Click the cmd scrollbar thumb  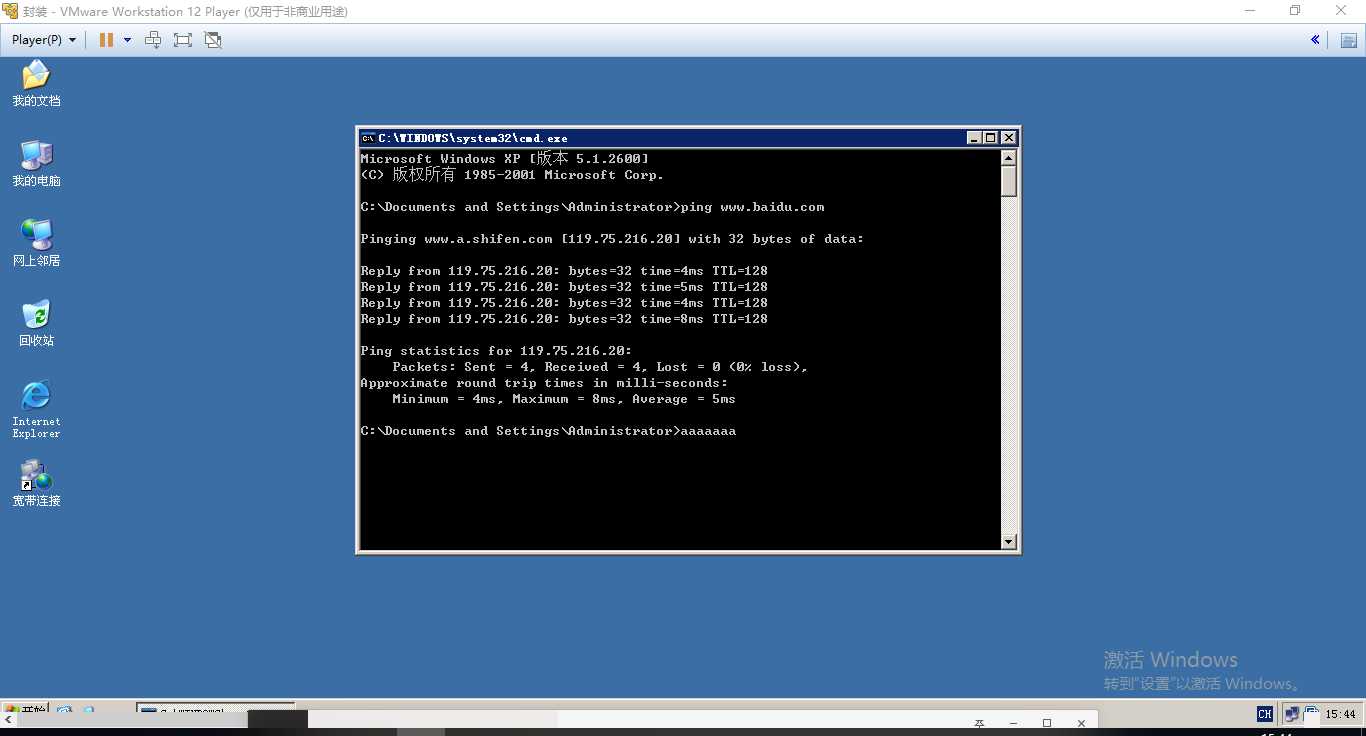1009,181
